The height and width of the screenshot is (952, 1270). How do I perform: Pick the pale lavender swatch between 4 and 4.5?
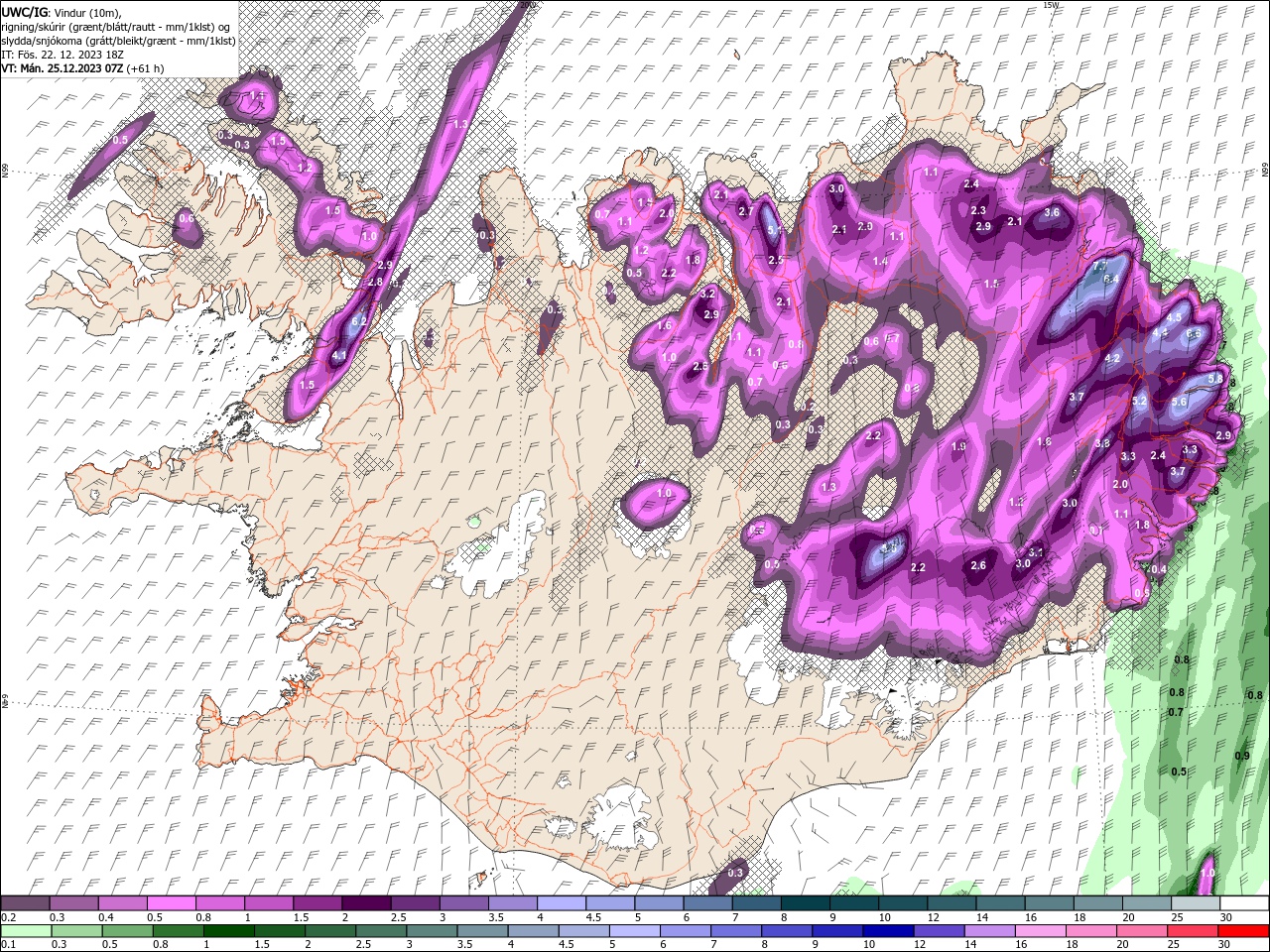561,903
